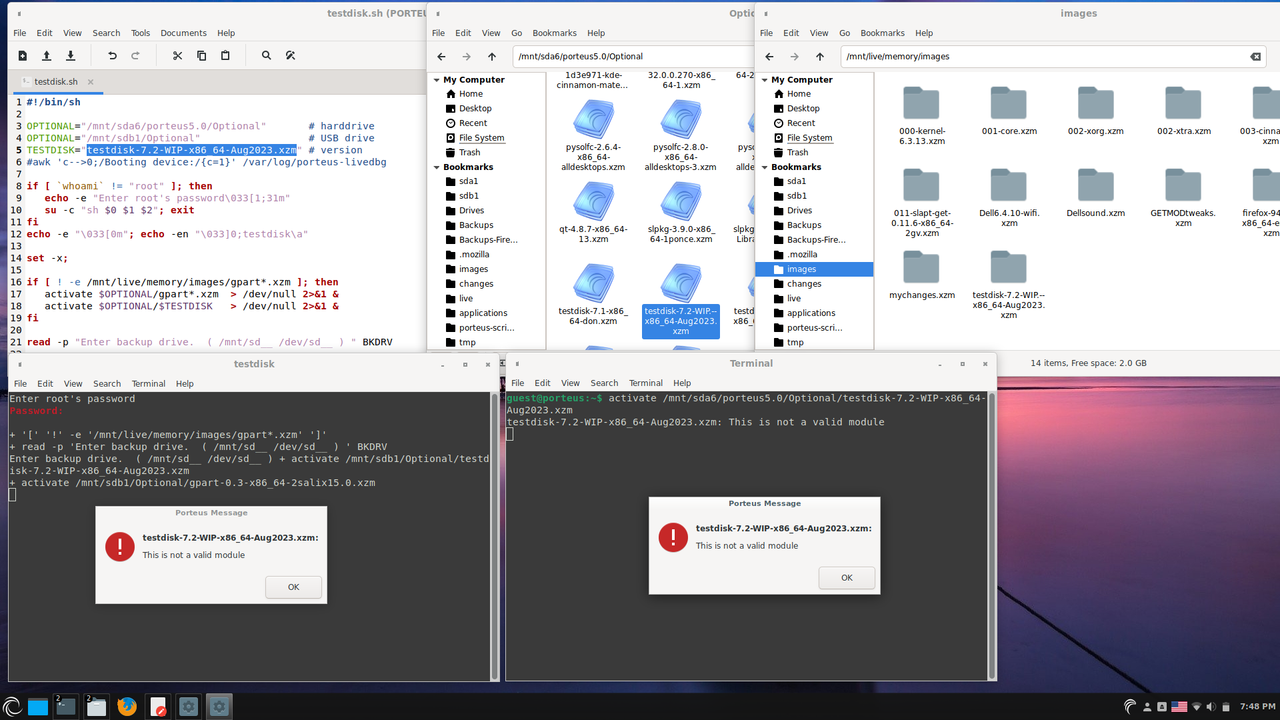Image resolution: width=1280 pixels, height=720 pixels.
Task: Undo the last edit in testdisk.sh
Action: (x=112, y=55)
